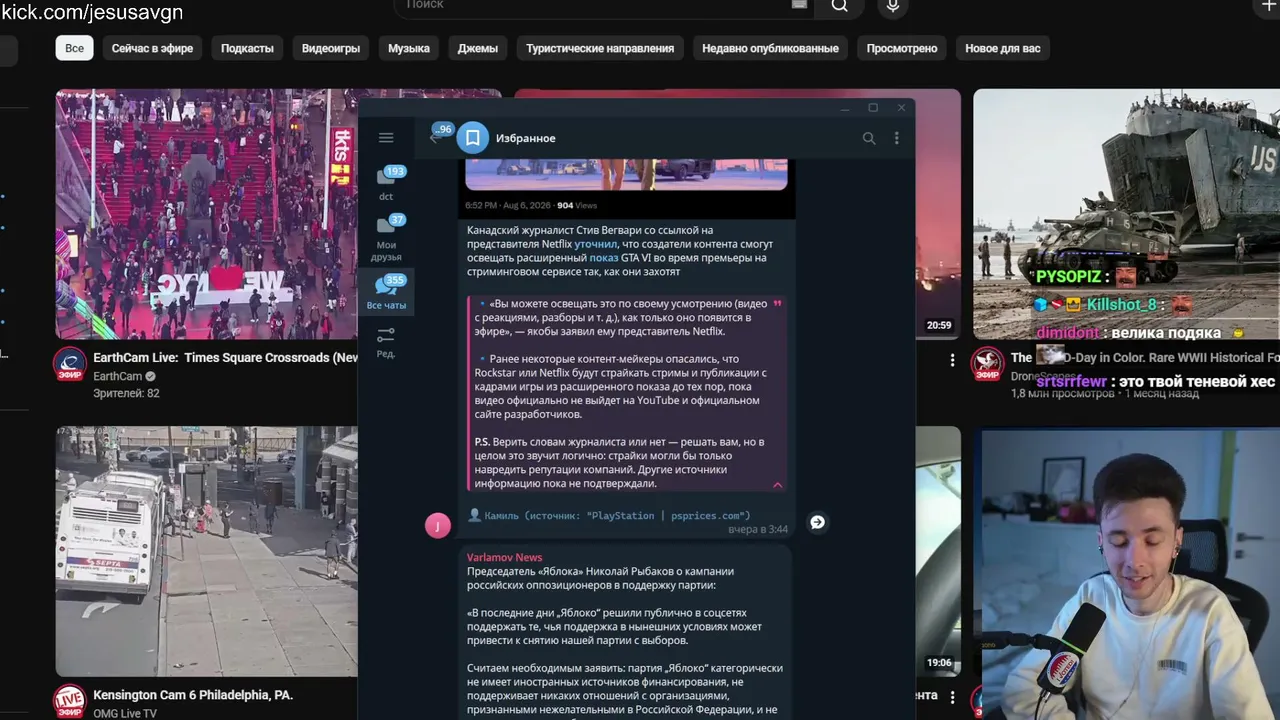Open the GTA VI image in message
Image resolution: width=1280 pixels, height=720 pixels.
tap(626, 173)
